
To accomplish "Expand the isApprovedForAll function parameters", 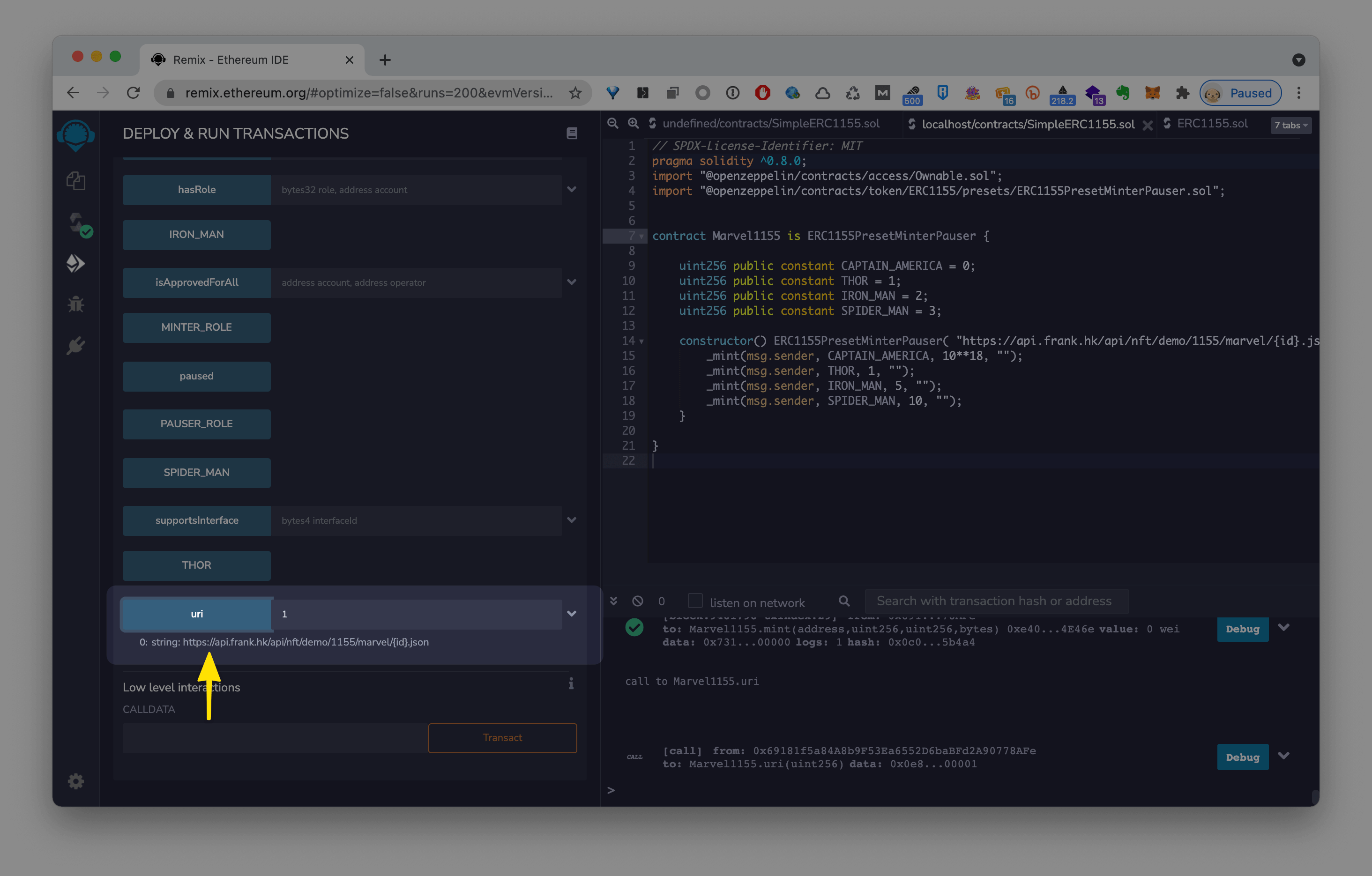I will (572, 282).
